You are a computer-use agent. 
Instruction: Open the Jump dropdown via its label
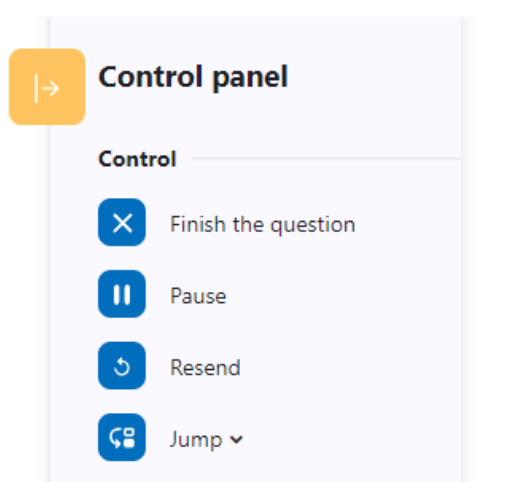click(x=196, y=440)
